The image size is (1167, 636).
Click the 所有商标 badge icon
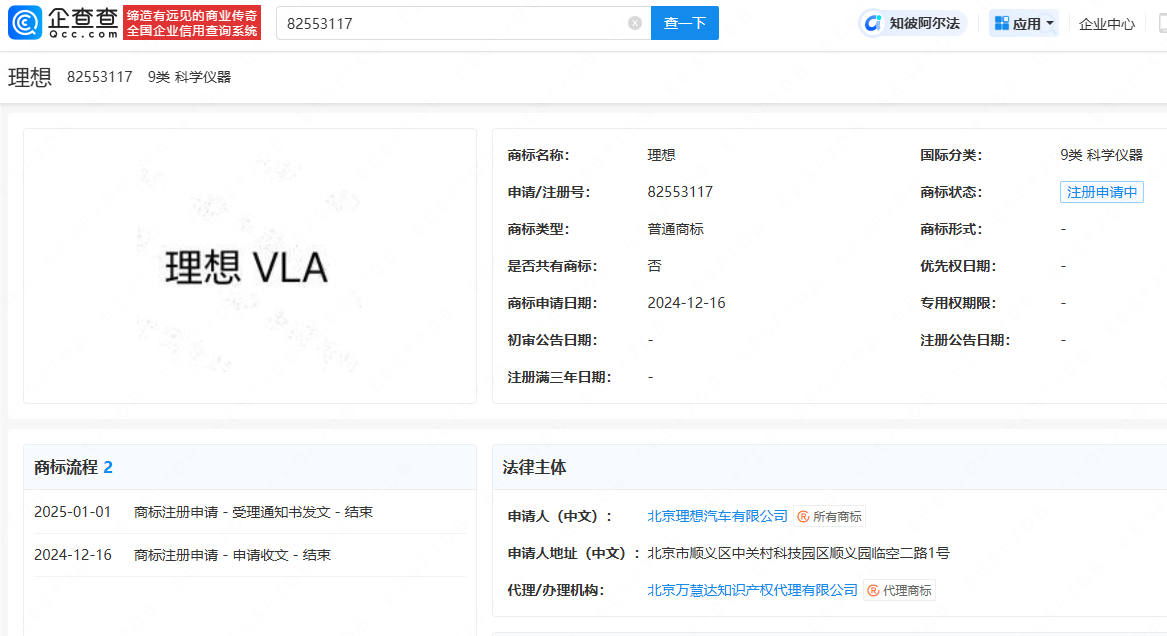[803, 517]
